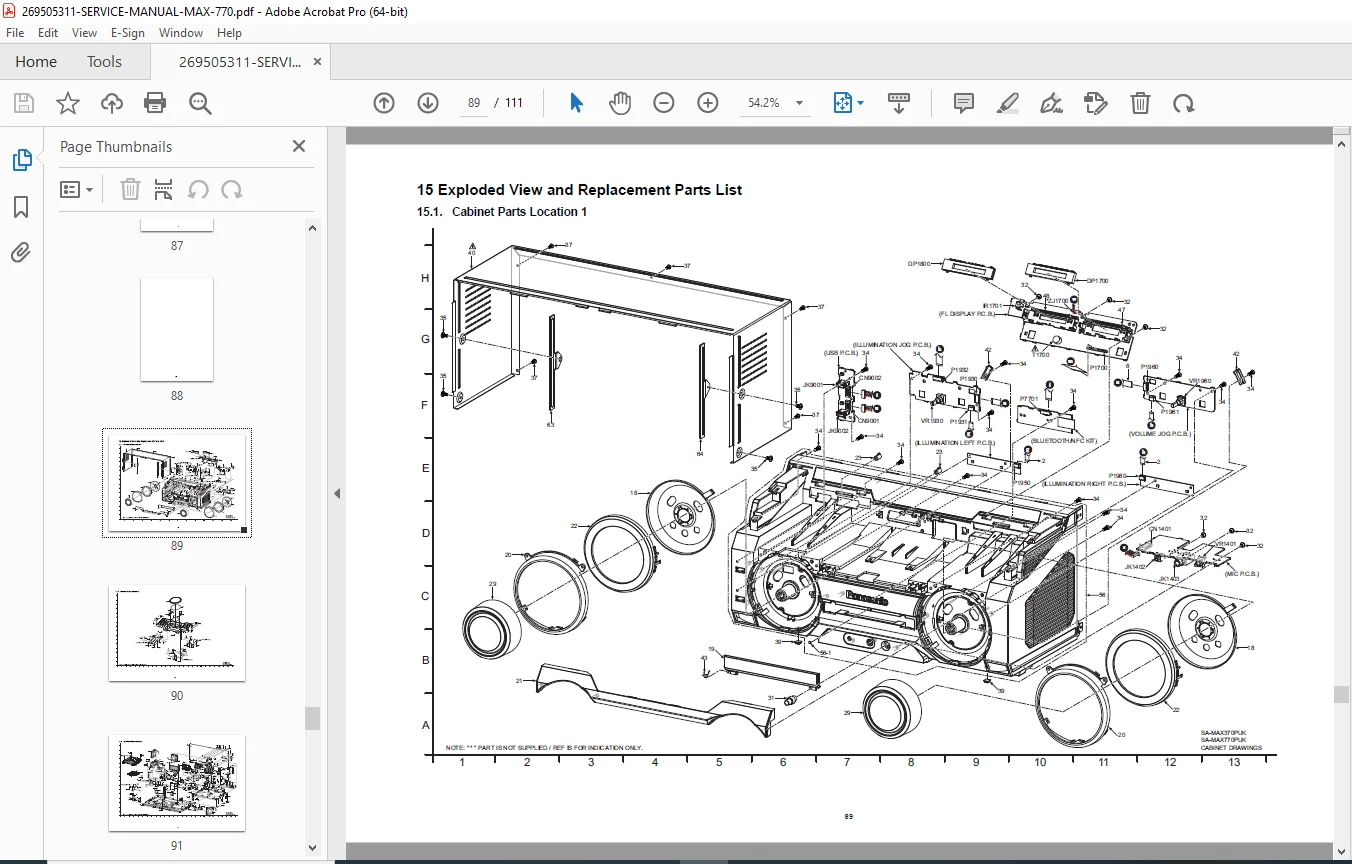Toggle scrolling mode keyboard icon
The height and width of the screenshot is (864, 1352).
tap(899, 103)
